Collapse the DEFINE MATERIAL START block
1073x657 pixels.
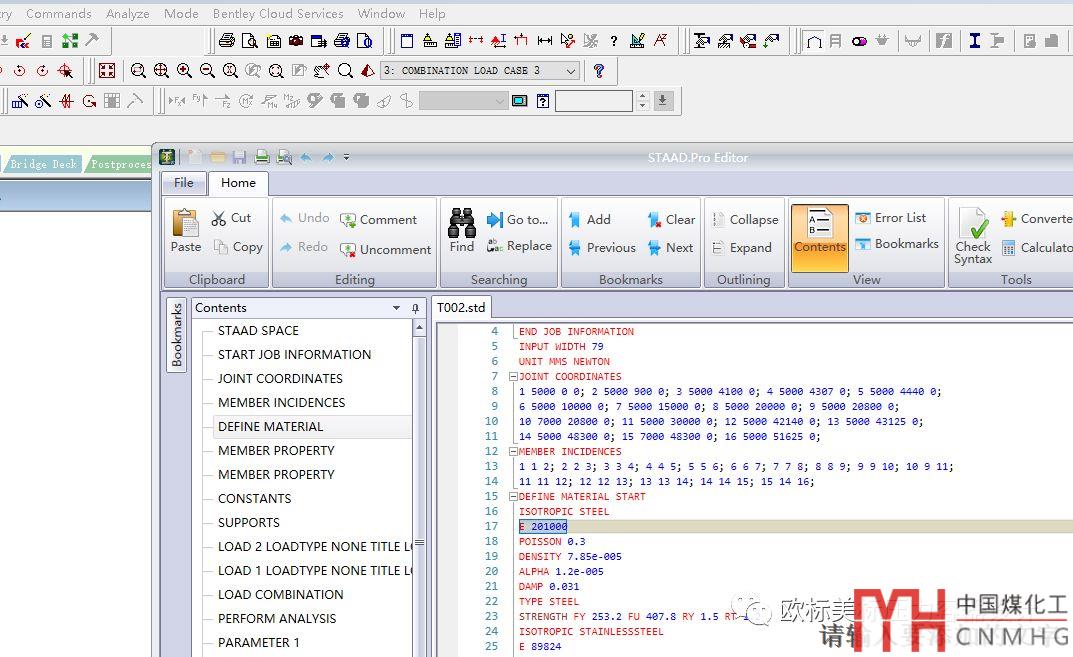point(513,497)
